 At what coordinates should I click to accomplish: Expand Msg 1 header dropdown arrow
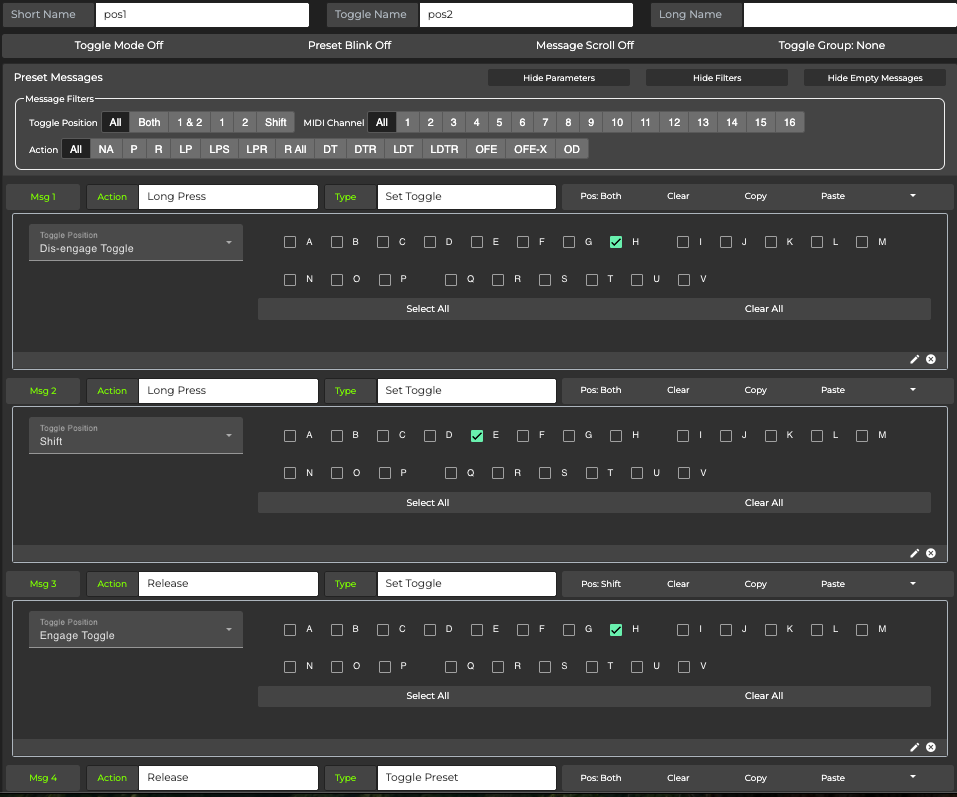coord(912,196)
